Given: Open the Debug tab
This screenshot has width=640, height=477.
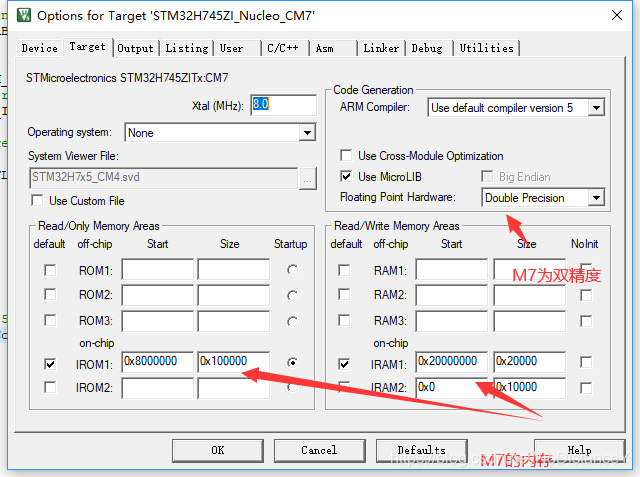Looking at the screenshot, I should point(426,48).
